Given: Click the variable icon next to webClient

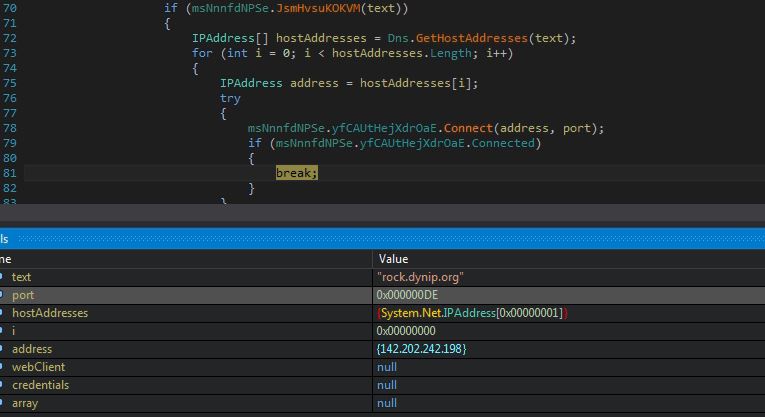Looking at the screenshot, I should click(x=3, y=367).
